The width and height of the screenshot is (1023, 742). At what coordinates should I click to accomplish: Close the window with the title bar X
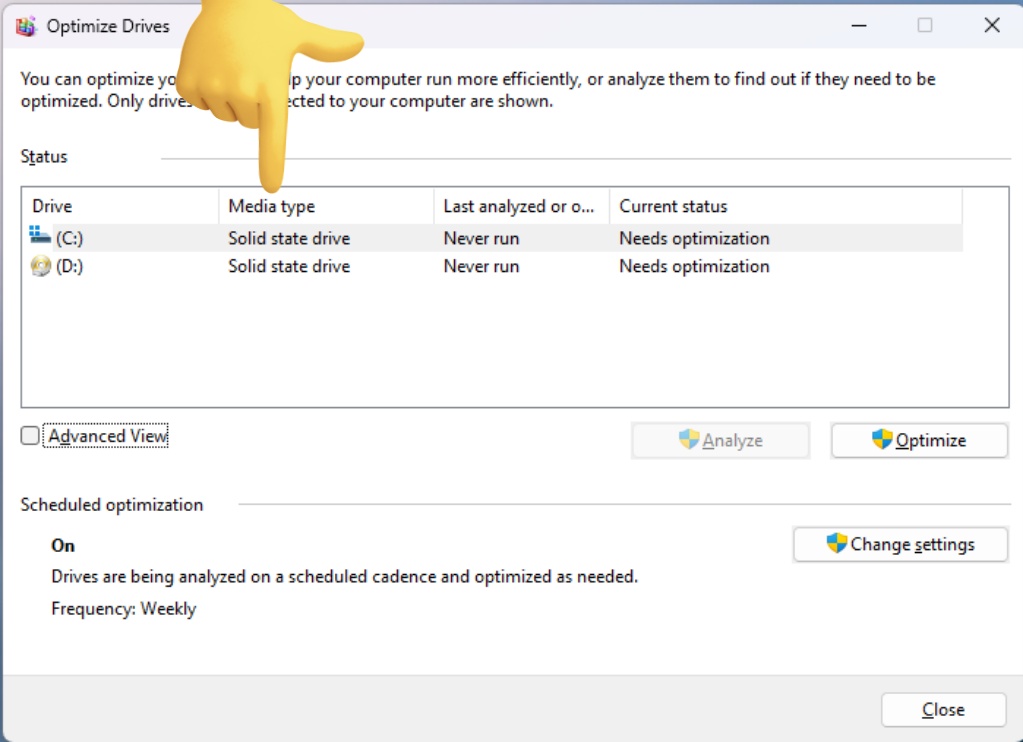point(991,26)
